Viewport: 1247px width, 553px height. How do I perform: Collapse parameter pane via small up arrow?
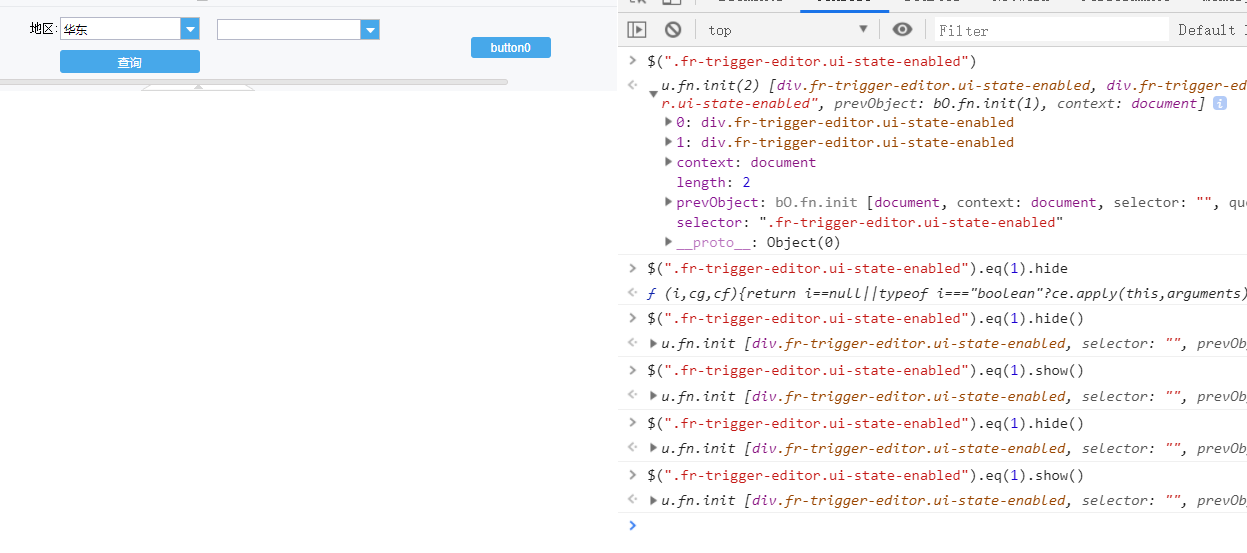click(x=198, y=88)
